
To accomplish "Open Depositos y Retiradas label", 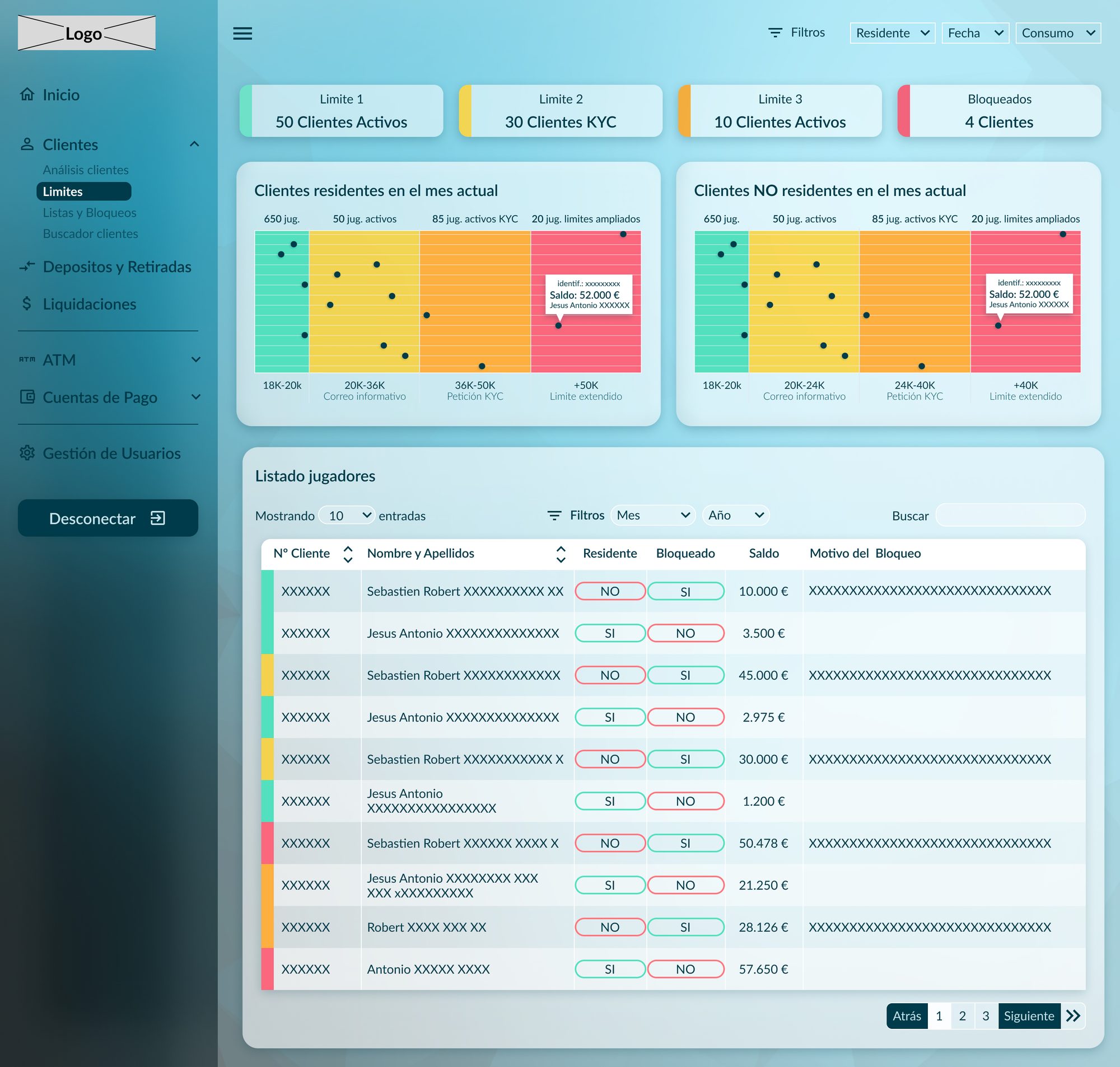I will (x=116, y=266).
